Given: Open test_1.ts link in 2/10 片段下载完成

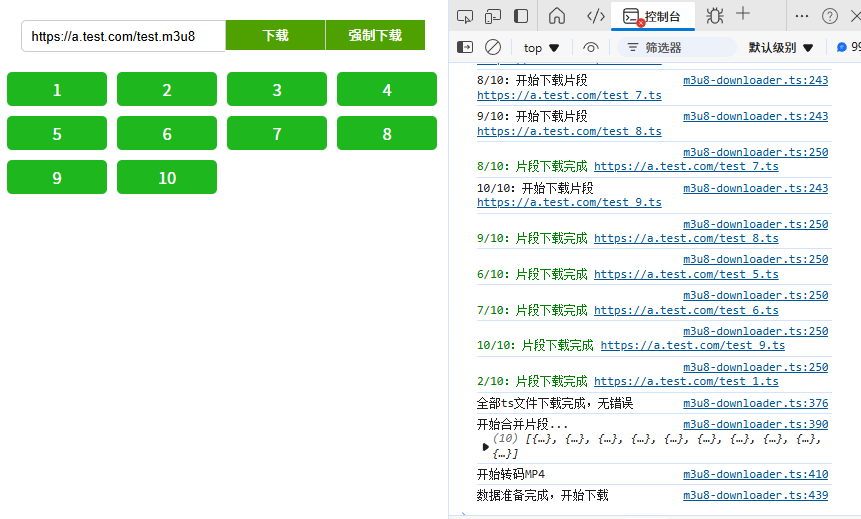Looking at the screenshot, I should point(686,381).
